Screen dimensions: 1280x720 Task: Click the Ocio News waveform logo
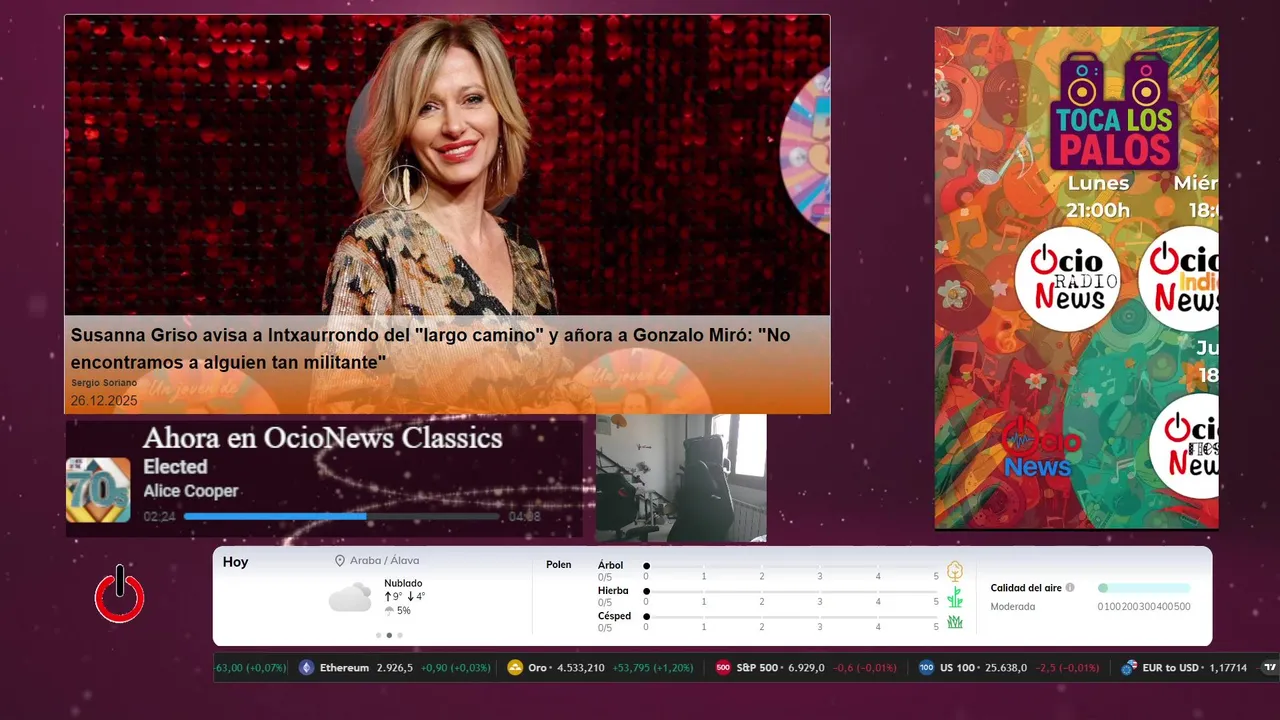1040,448
